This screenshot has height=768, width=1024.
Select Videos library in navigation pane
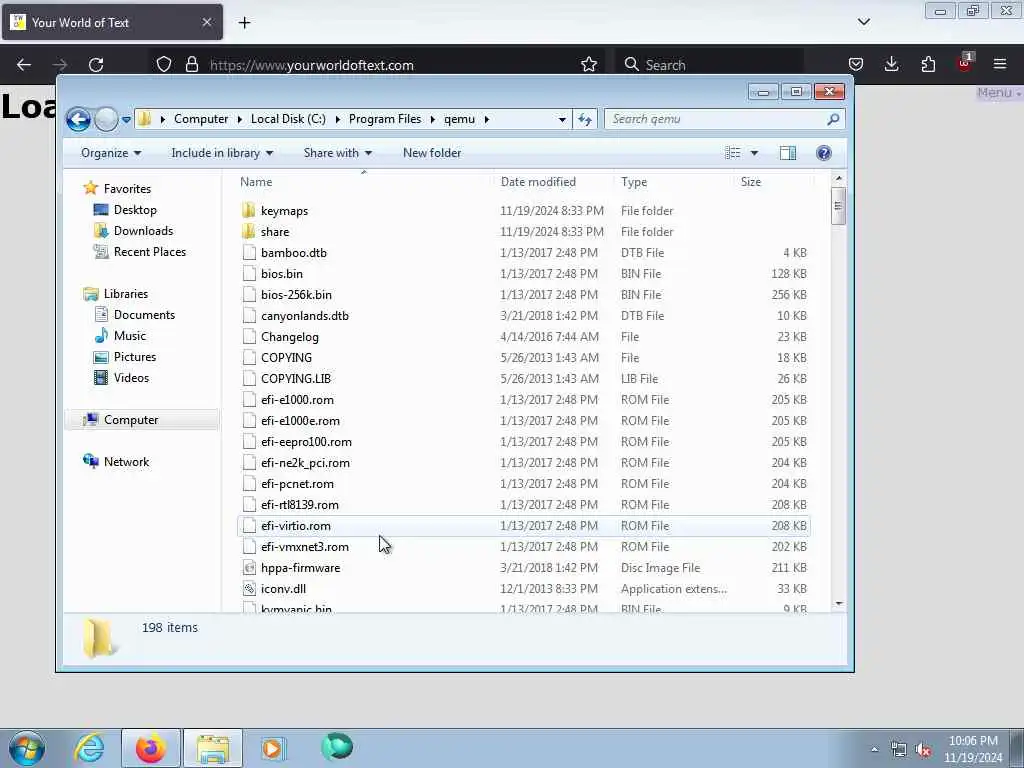(131, 377)
